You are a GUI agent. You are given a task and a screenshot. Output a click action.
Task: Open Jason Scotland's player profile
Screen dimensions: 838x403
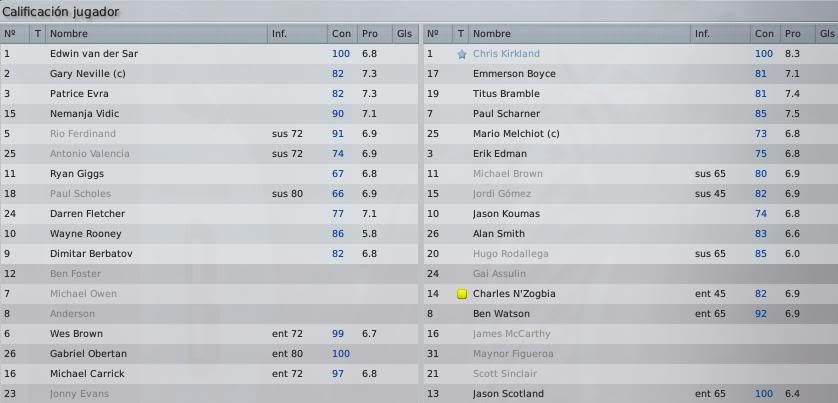tap(508, 394)
